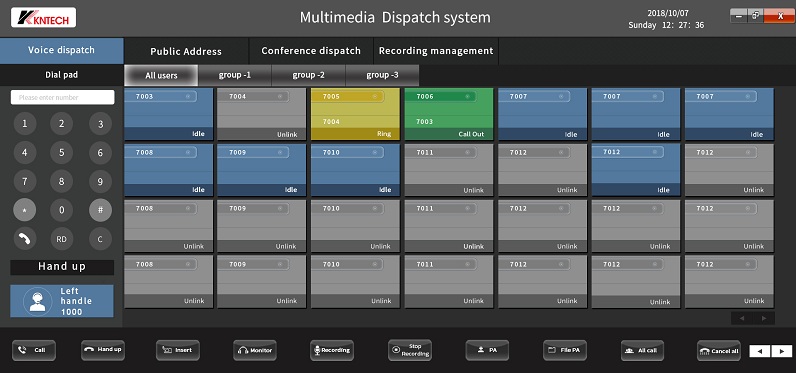Click the white left arrow in bottom toolbar
The height and width of the screenshot is (373, 796).
tap(759, 351)
